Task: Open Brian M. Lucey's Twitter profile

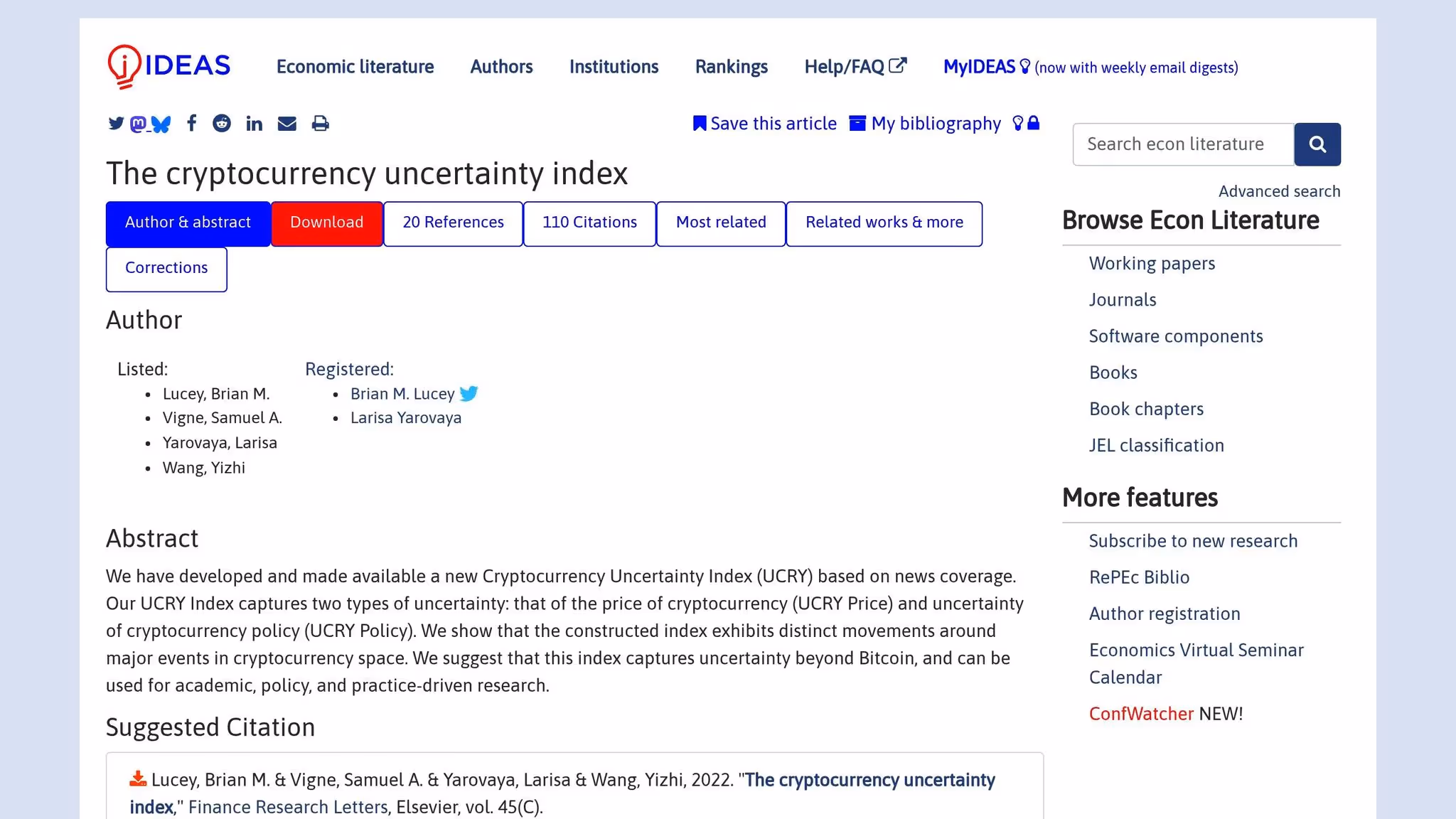Action: point(470,393)
